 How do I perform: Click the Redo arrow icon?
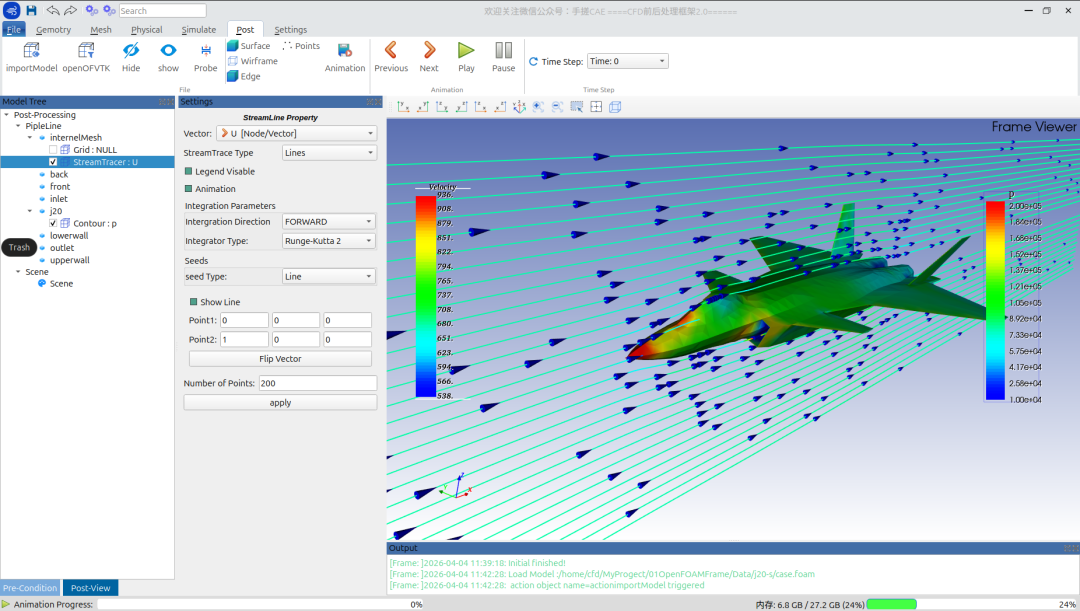coord(70,10)
